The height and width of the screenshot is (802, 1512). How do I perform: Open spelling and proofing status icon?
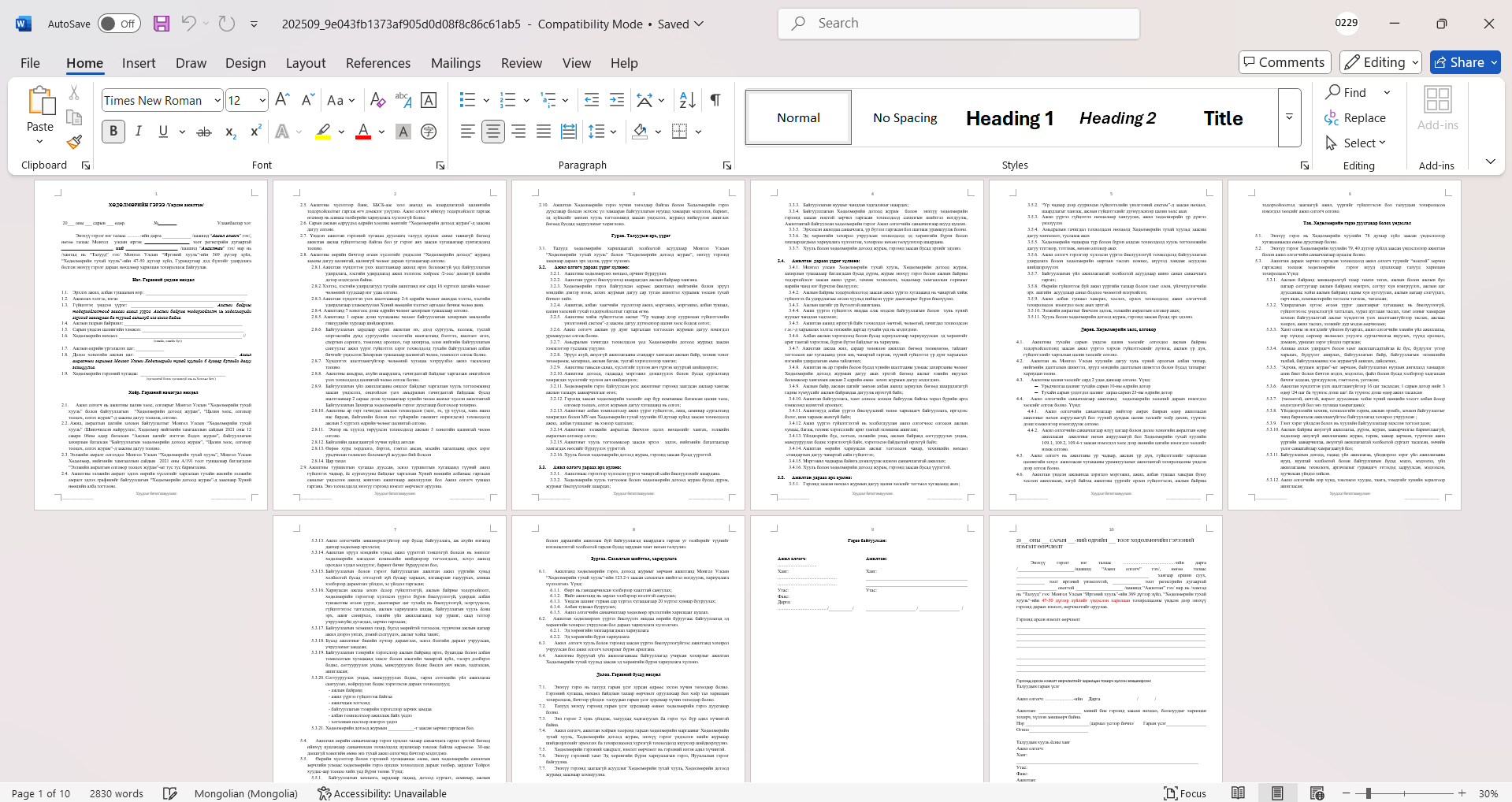coord(169,793)
